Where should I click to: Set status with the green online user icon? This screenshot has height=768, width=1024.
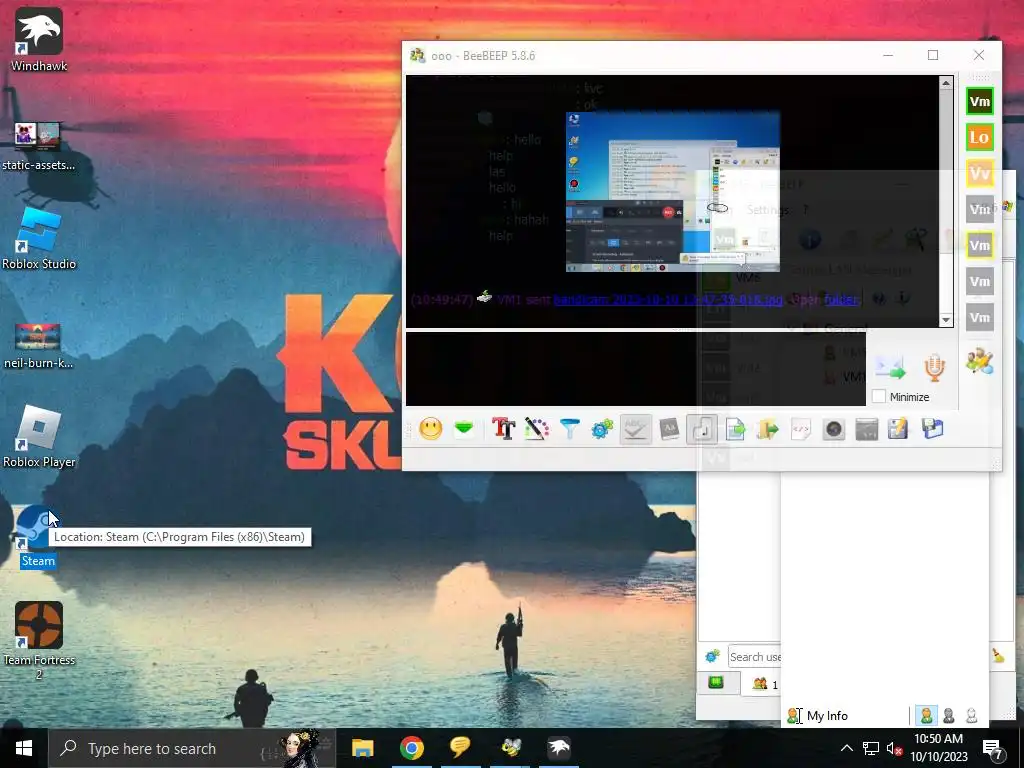pyautogui.click(x=926, y=716)
